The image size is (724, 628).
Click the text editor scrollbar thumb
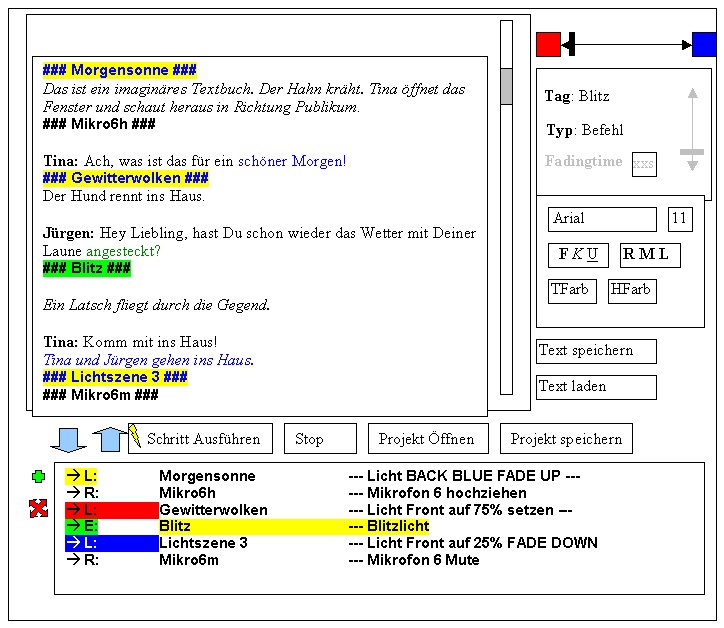point(506,86)
